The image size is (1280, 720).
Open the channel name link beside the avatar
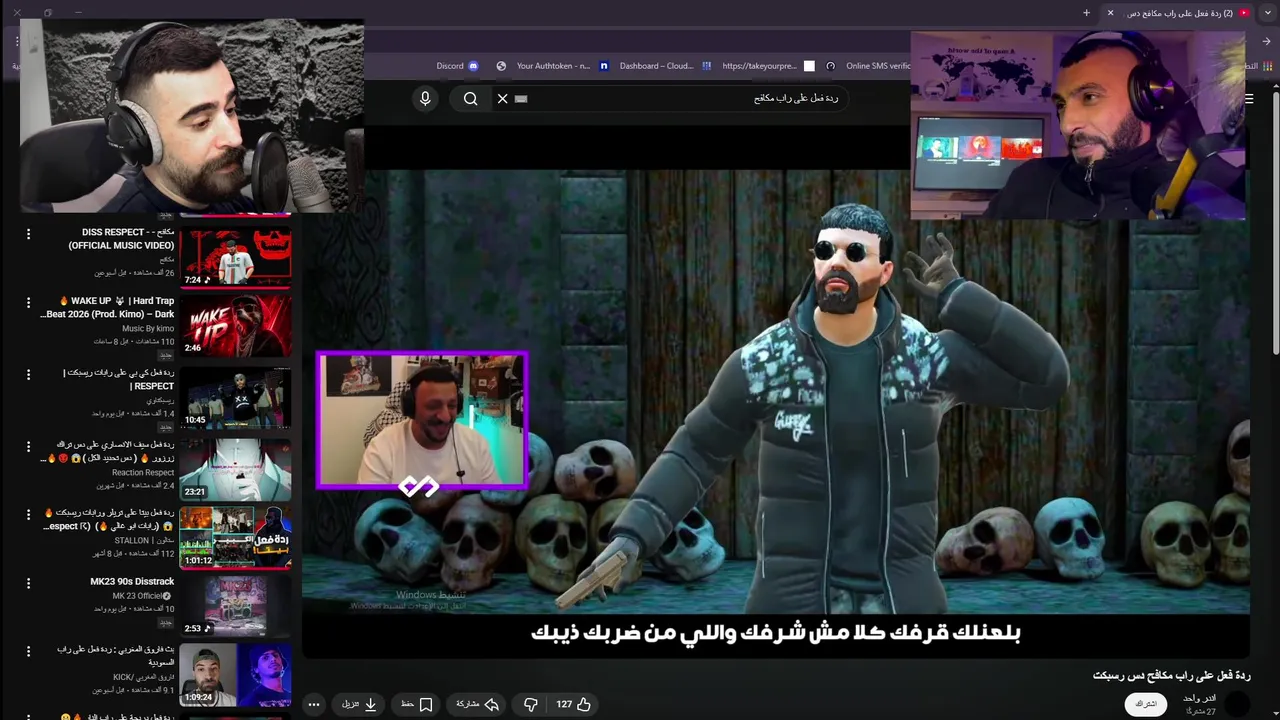(x=1199, y=698)
